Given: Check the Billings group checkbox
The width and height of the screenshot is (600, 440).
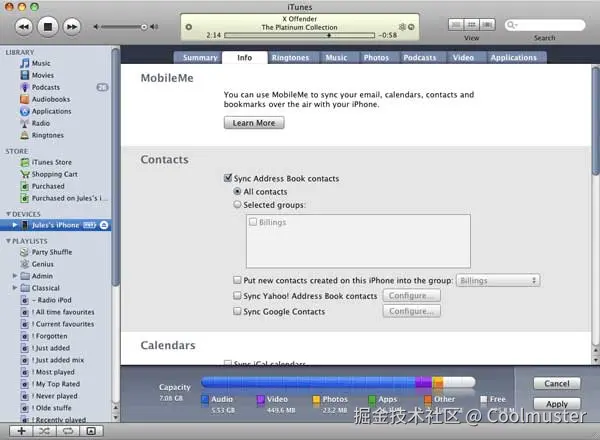Looking at the screenshot, I should pyautogui.click(x=253, y=222).
